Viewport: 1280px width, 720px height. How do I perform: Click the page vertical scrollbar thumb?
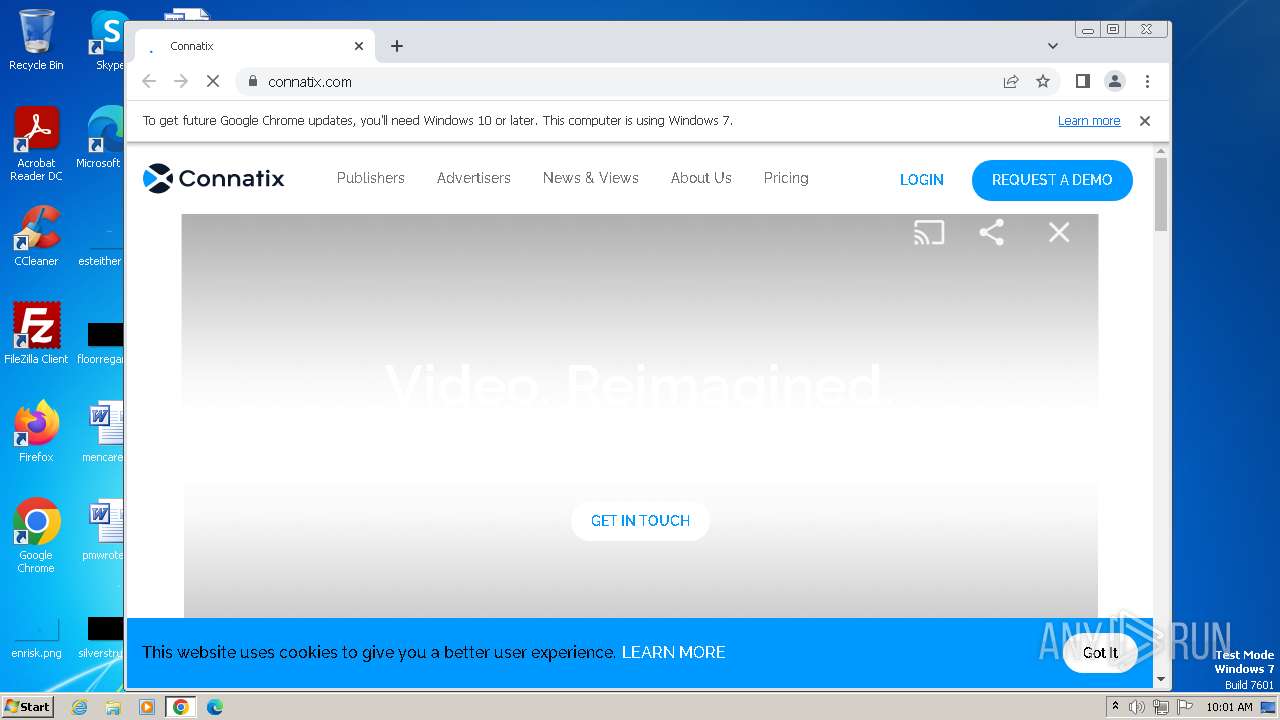click(x=1161, y=194)
